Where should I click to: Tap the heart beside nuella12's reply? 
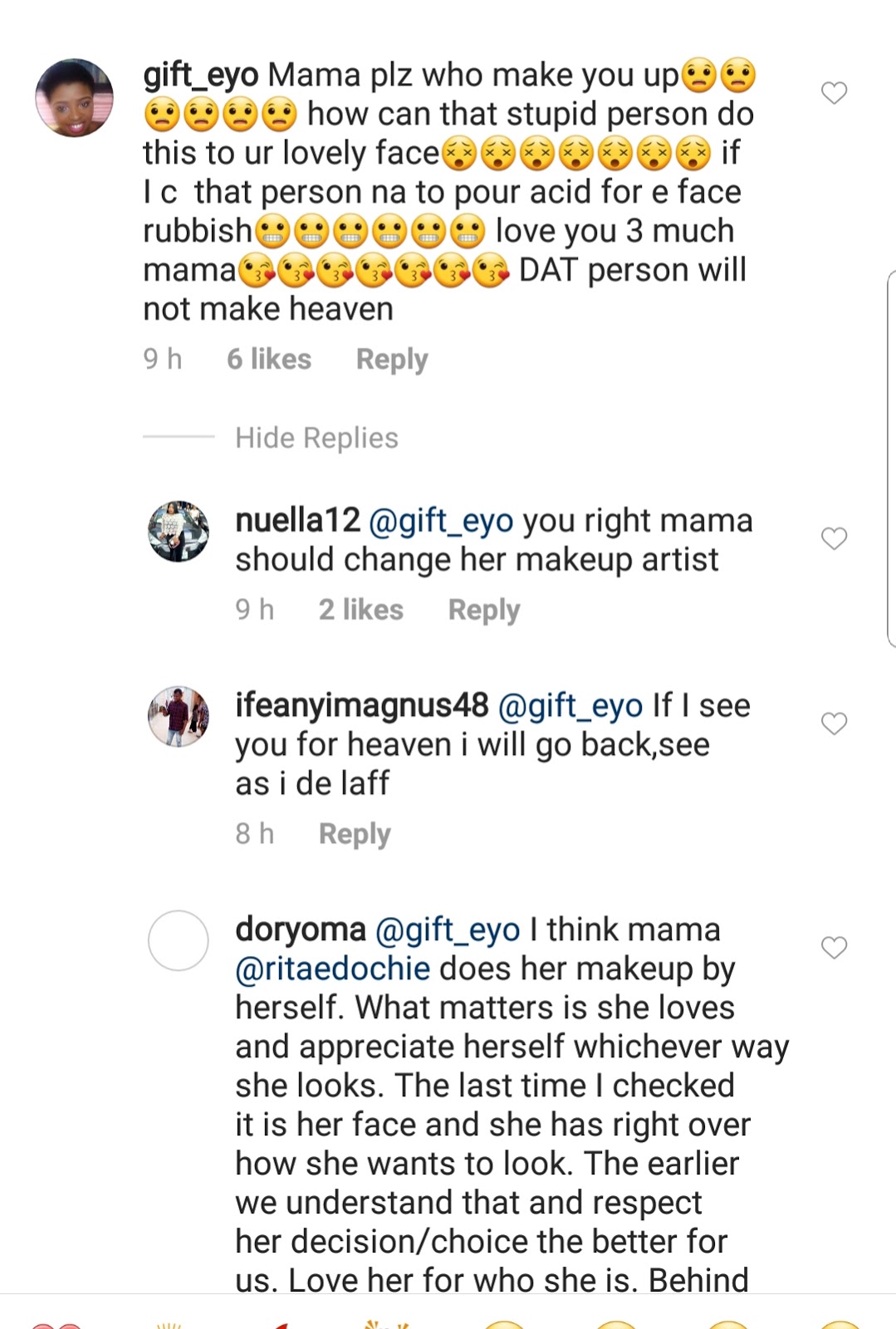tap(834, 539)
